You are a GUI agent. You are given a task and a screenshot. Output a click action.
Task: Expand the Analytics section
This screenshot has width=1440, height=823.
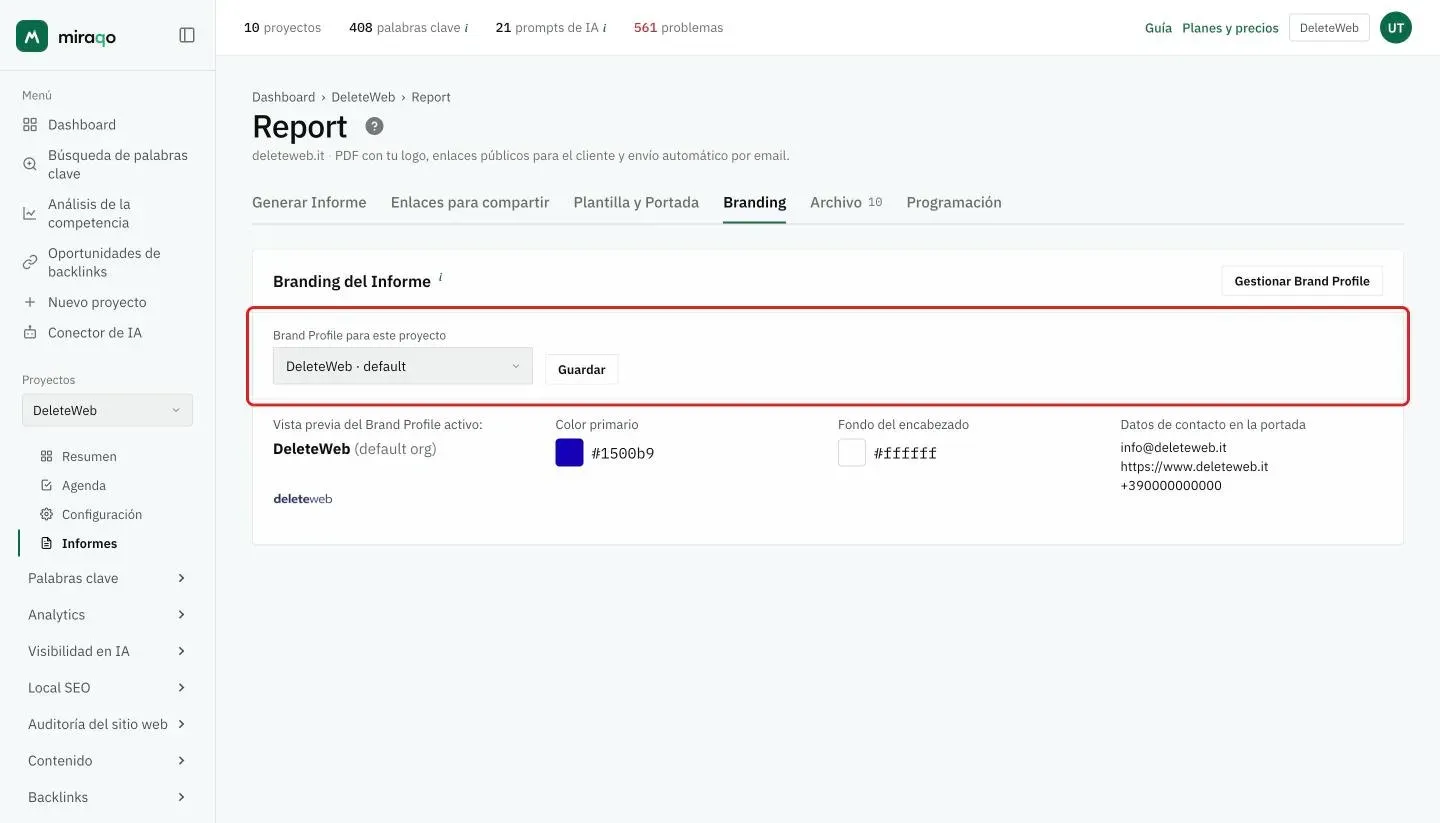tap(107, 615)
